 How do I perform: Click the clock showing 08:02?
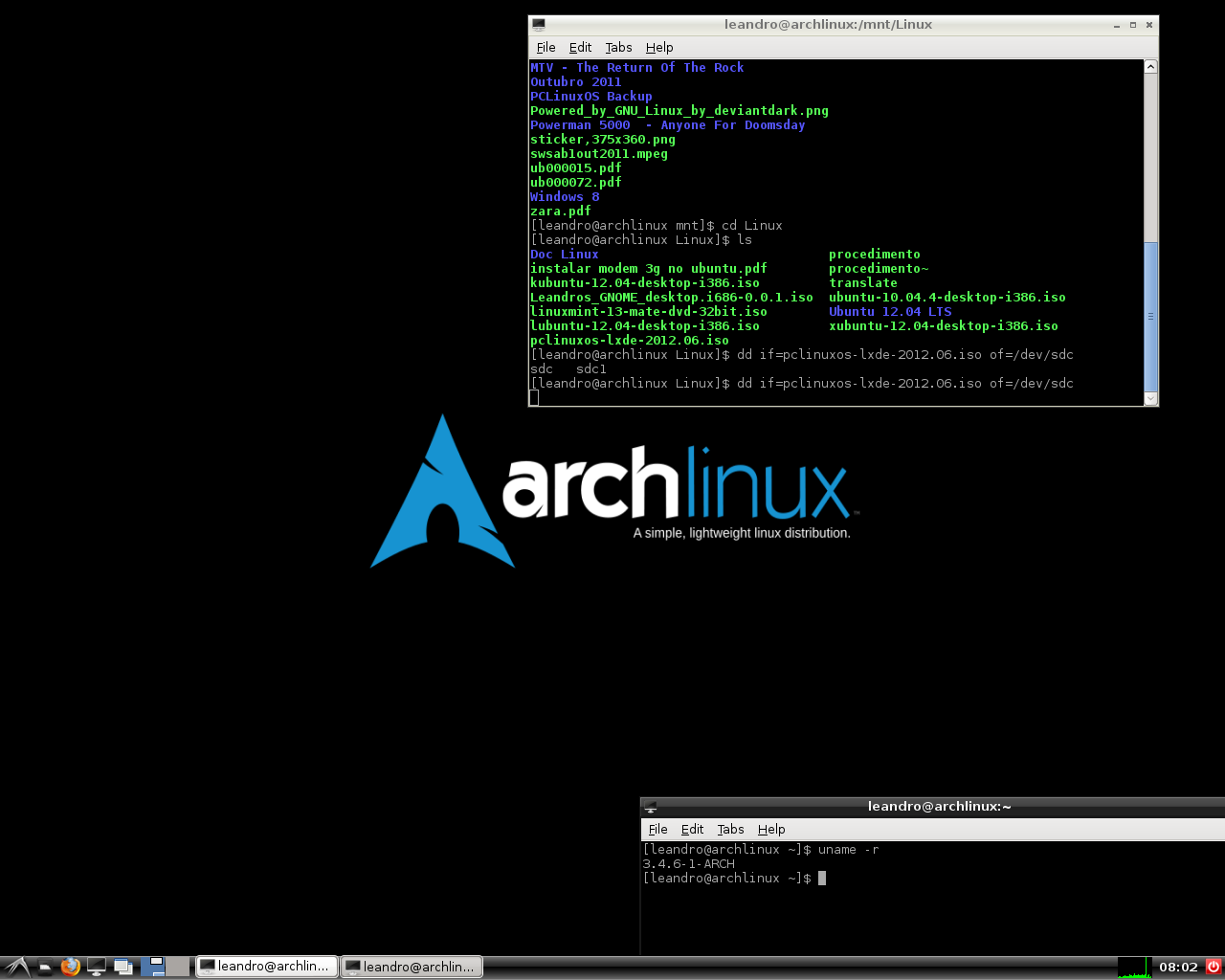pos(1178,967)
